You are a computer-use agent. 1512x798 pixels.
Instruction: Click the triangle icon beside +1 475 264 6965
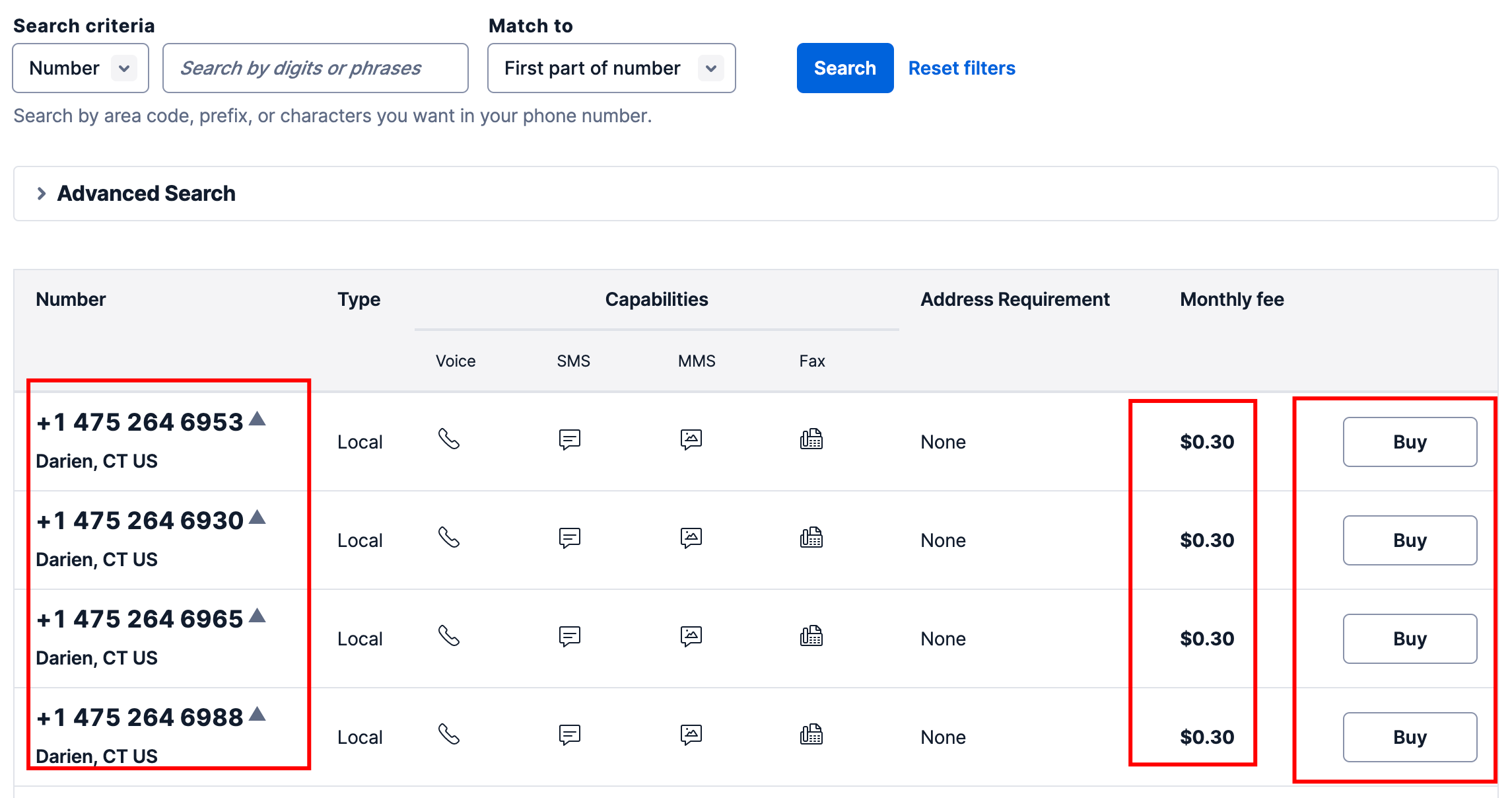(258, 616)
